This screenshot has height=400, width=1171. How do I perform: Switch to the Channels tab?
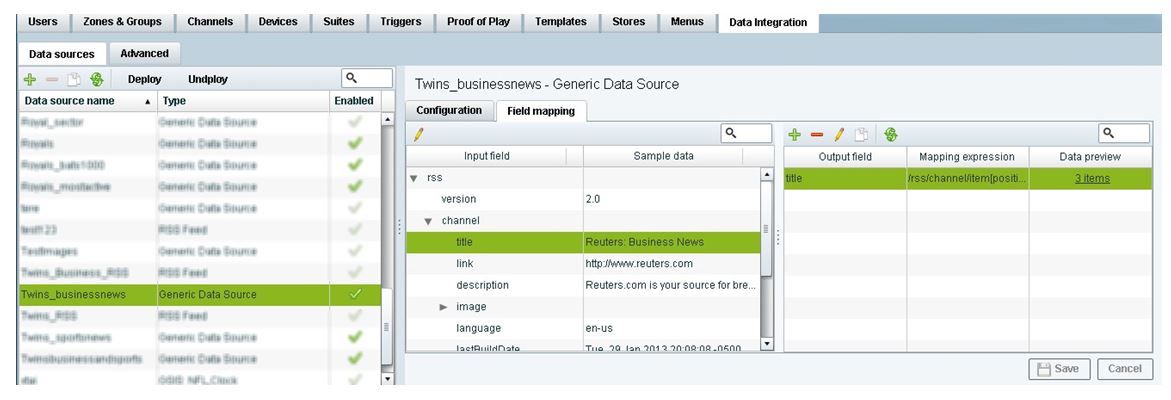(210, 22)
